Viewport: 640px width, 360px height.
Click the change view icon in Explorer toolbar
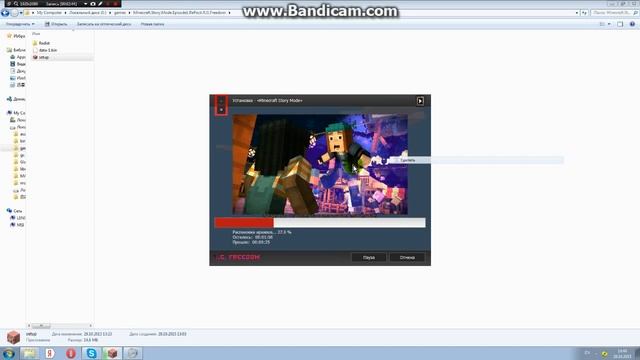click(602, 24)
